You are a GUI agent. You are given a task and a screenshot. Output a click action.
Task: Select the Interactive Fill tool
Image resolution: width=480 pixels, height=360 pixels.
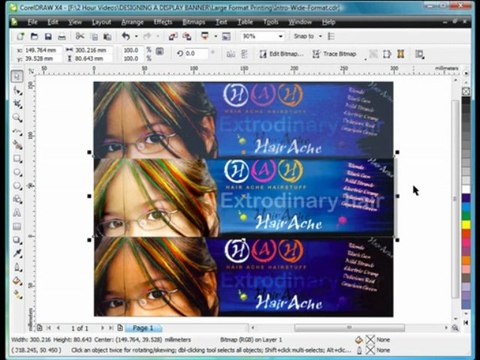tap(17, 295)
